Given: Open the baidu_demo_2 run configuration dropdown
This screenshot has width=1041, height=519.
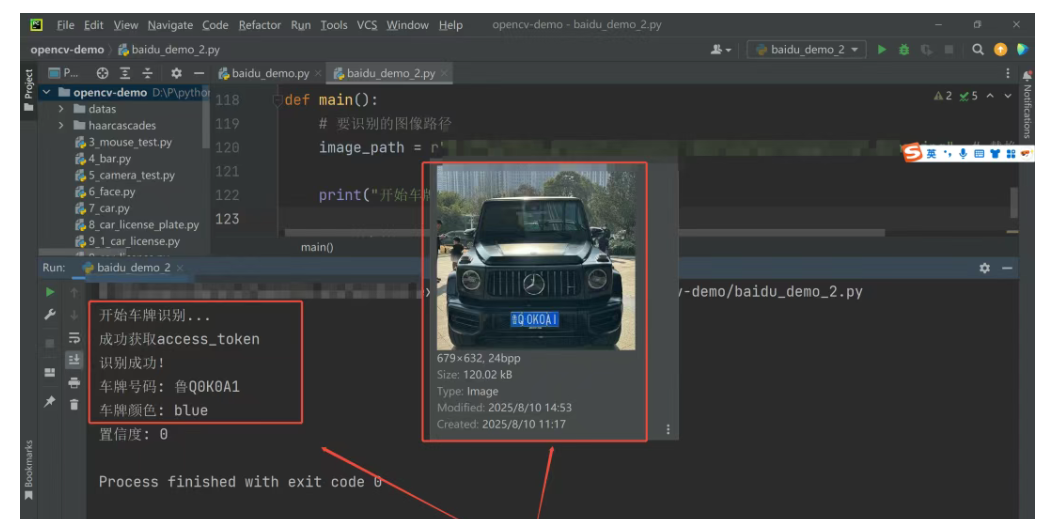Looking at the screenshot, I should pyautogui.click(x=807, y=50).
